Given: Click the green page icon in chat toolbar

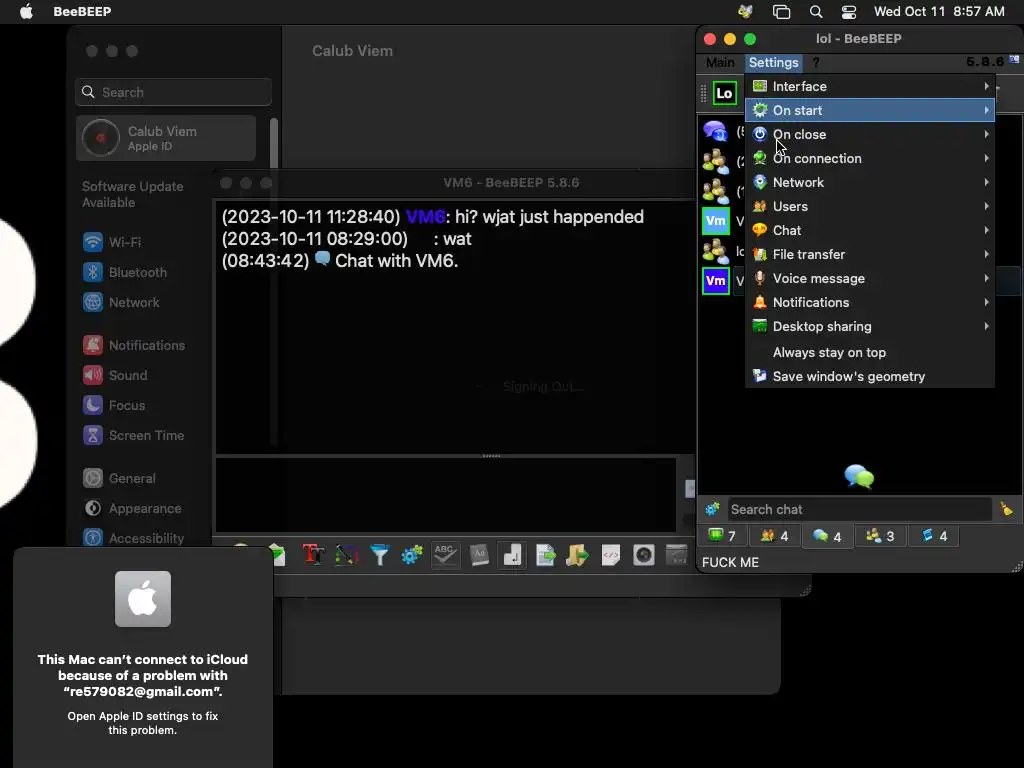Looking at the screenshot, I should (278, 555).
